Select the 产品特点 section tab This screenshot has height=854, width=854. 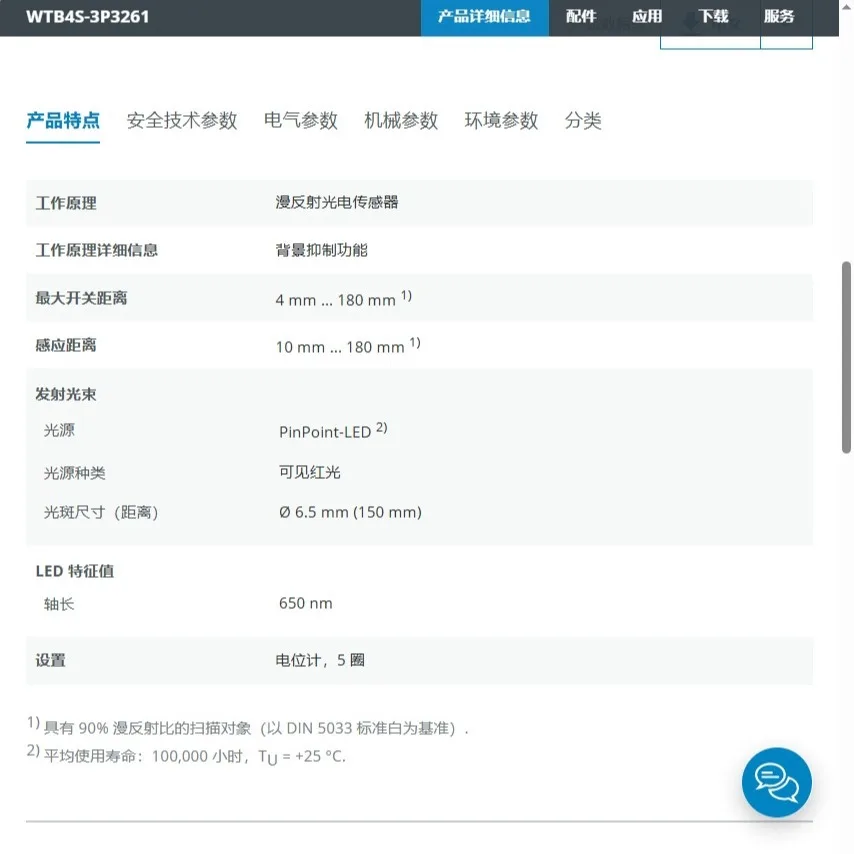(63, 121)
